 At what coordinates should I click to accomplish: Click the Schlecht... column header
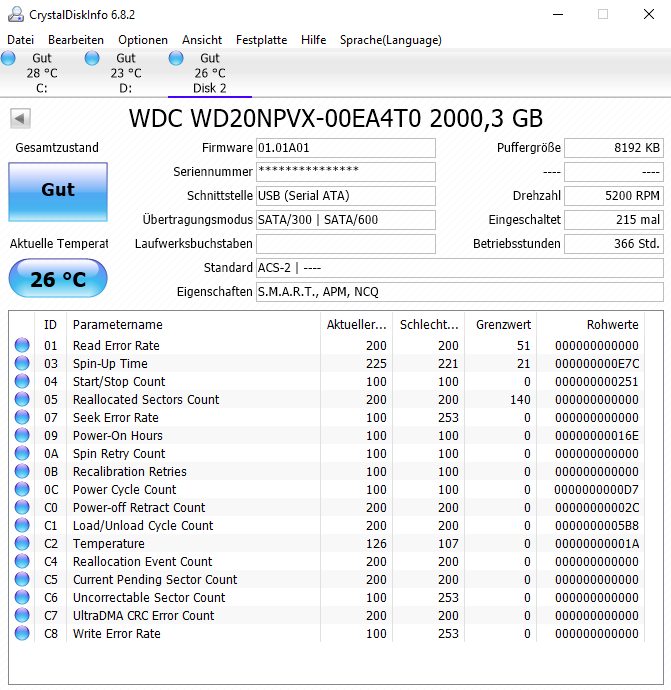pyautogui.click(x=429, y=325)
